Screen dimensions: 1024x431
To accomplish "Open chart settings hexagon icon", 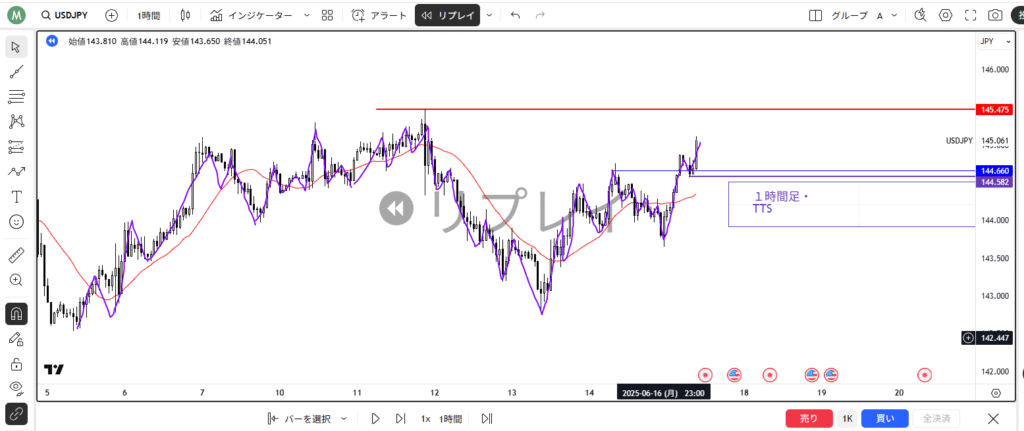I will click(x=945, y=15).
